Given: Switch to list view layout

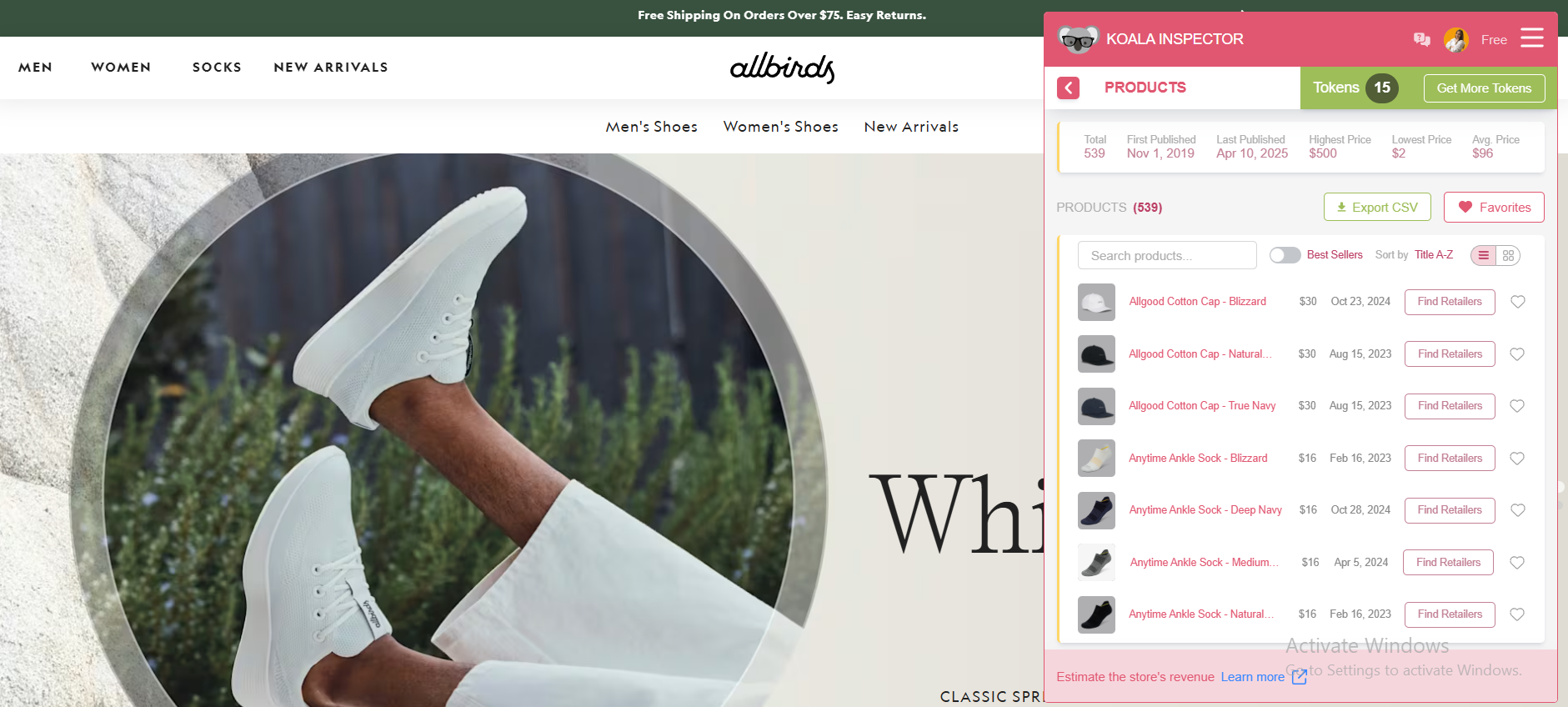Looking at the screenshot, I should pos(1483,256).
